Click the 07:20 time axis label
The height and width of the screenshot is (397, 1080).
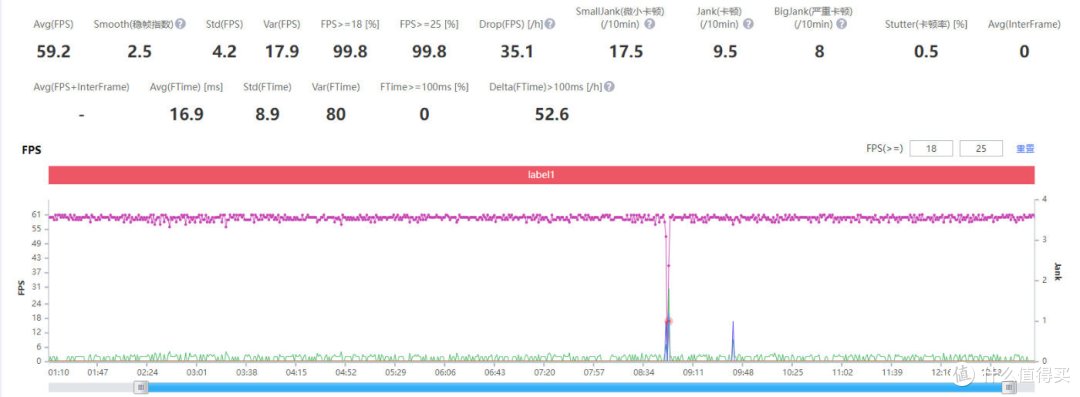[544, 371]
